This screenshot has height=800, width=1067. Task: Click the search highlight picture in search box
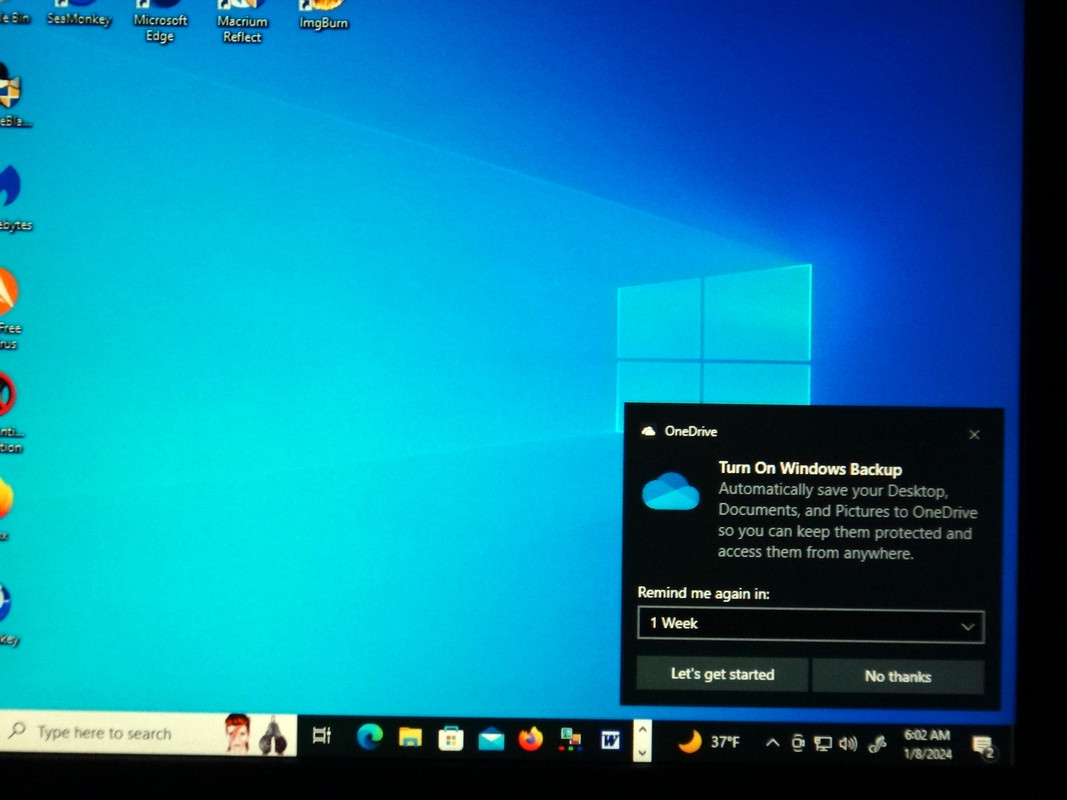click(257, 734)
